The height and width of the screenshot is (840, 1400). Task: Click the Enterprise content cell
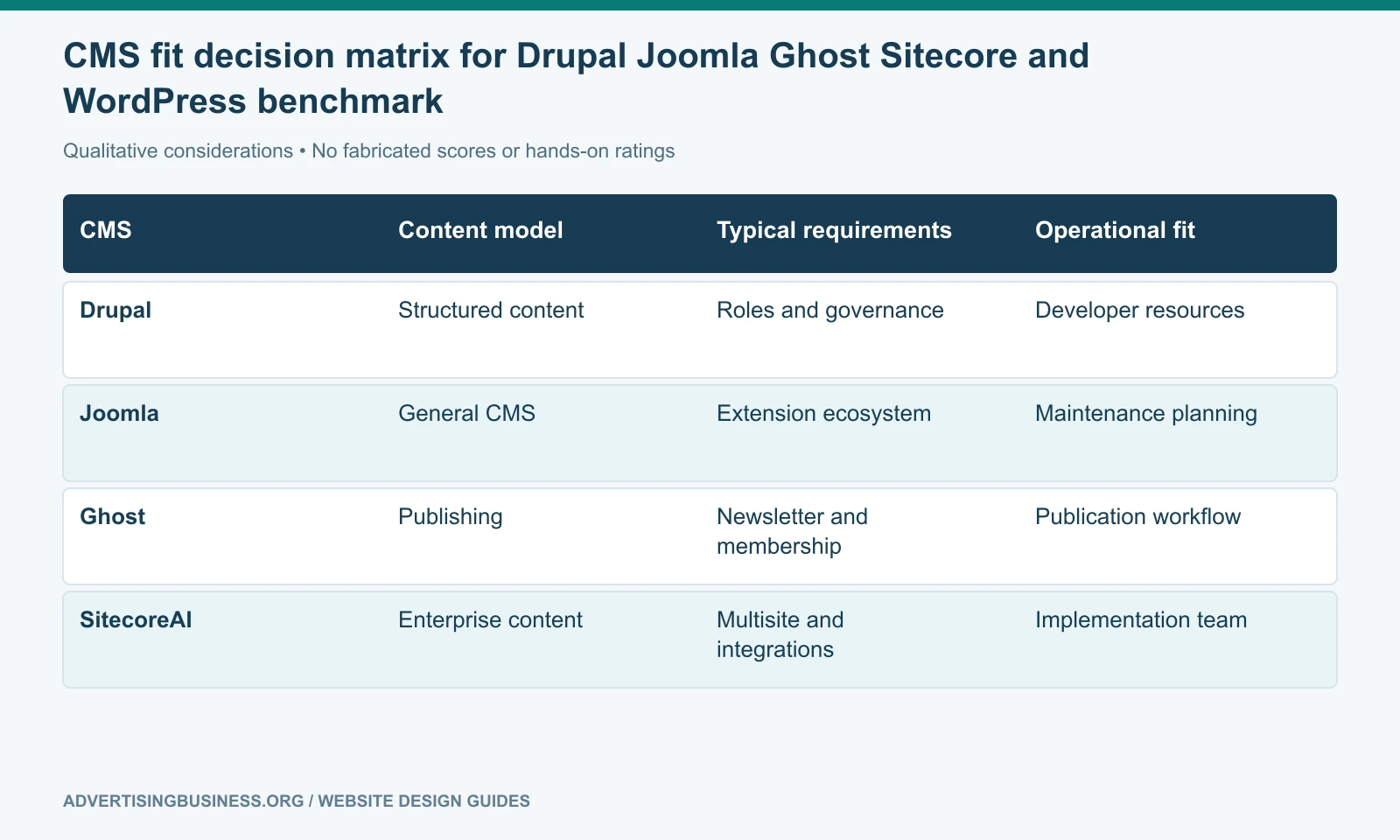click(x=490, y=620)
